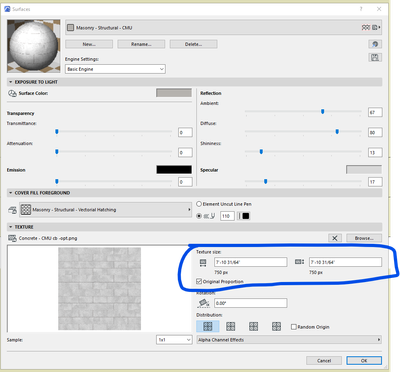400x372 pixels.
Task: Click the texture height input field
Action: coord(345,262)
